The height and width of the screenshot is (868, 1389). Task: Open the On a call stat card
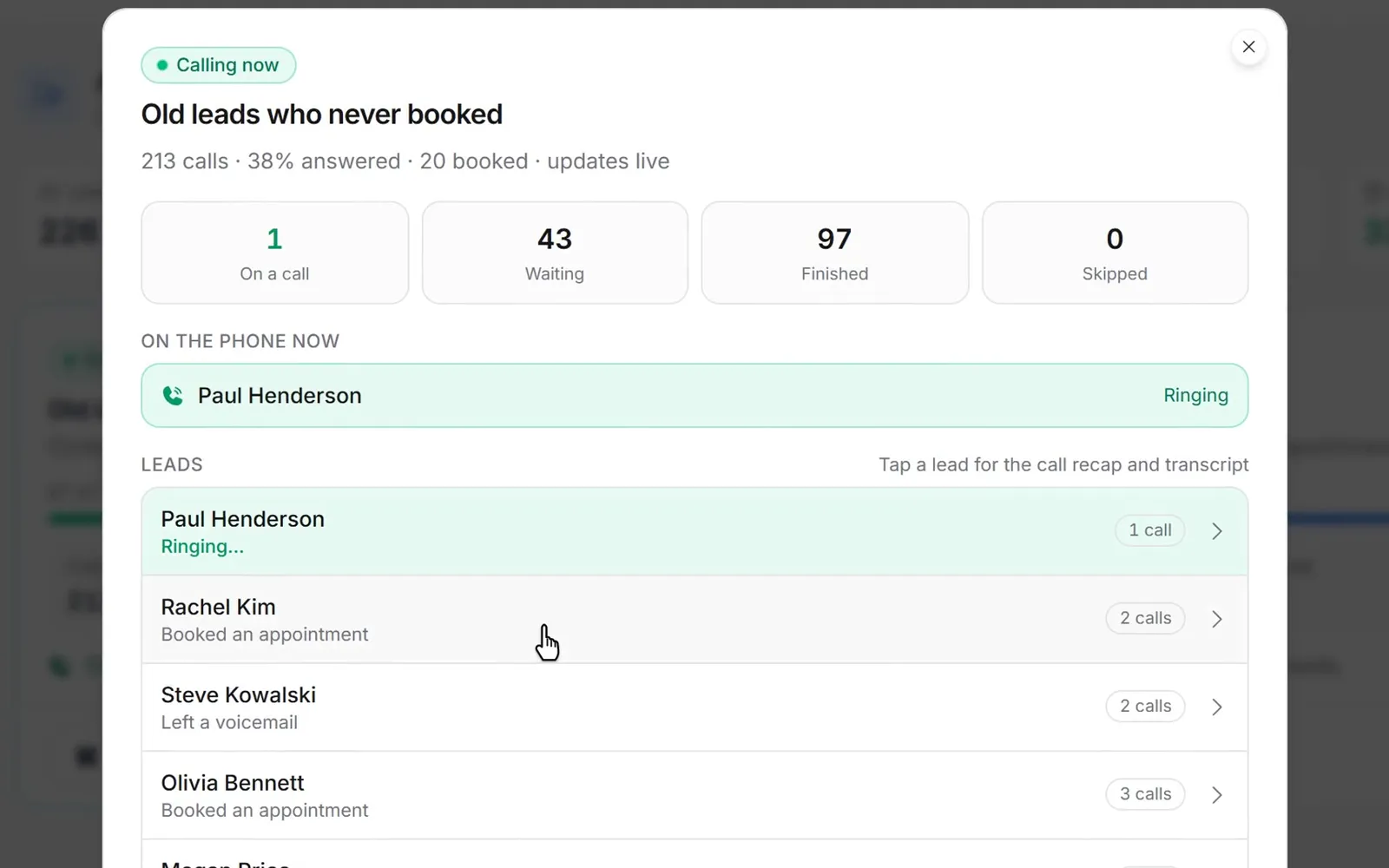tap(275, 253)
